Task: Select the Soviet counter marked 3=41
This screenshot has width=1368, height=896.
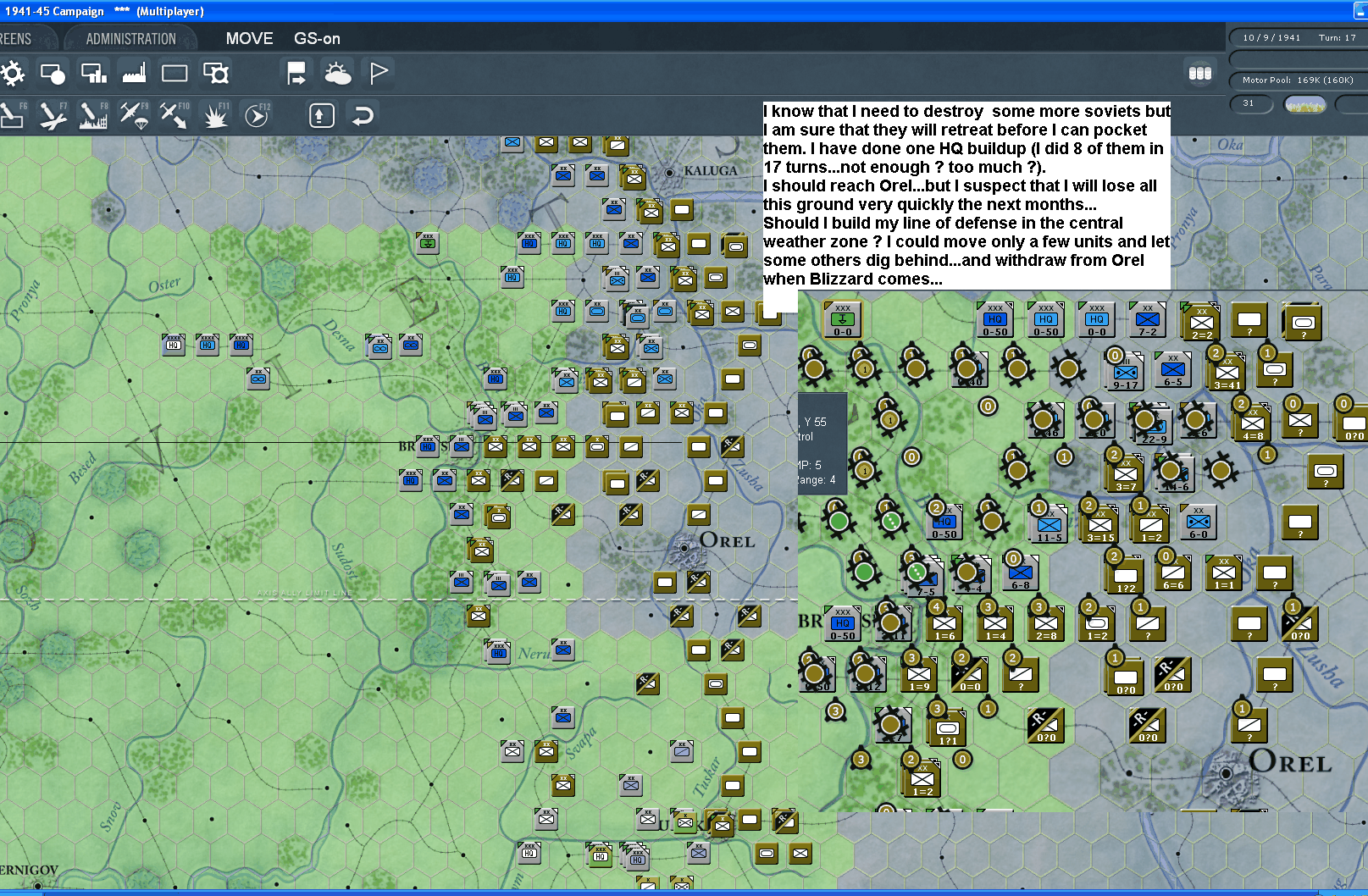Action: (1227, 373)
